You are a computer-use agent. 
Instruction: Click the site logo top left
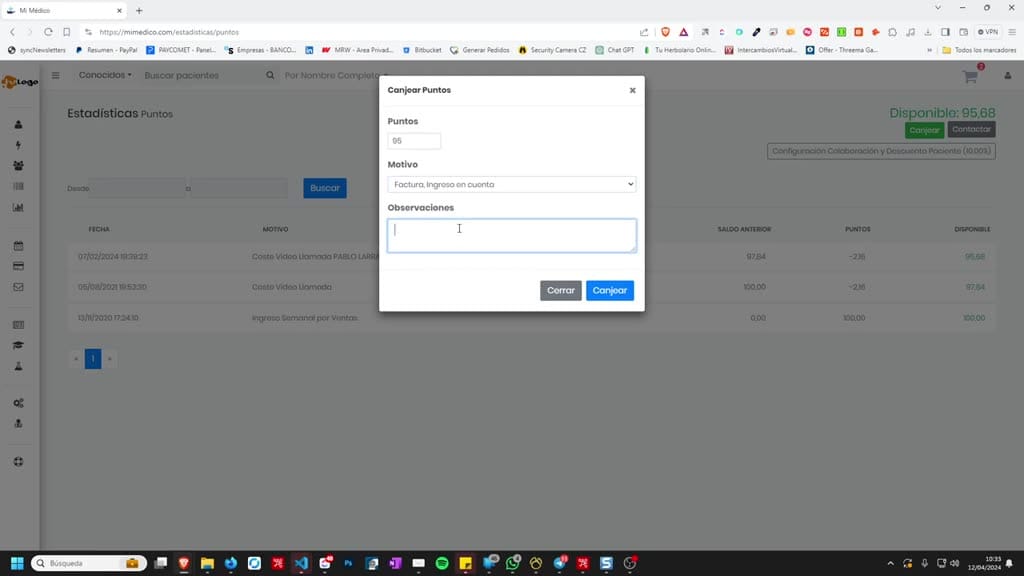[20, 82]
